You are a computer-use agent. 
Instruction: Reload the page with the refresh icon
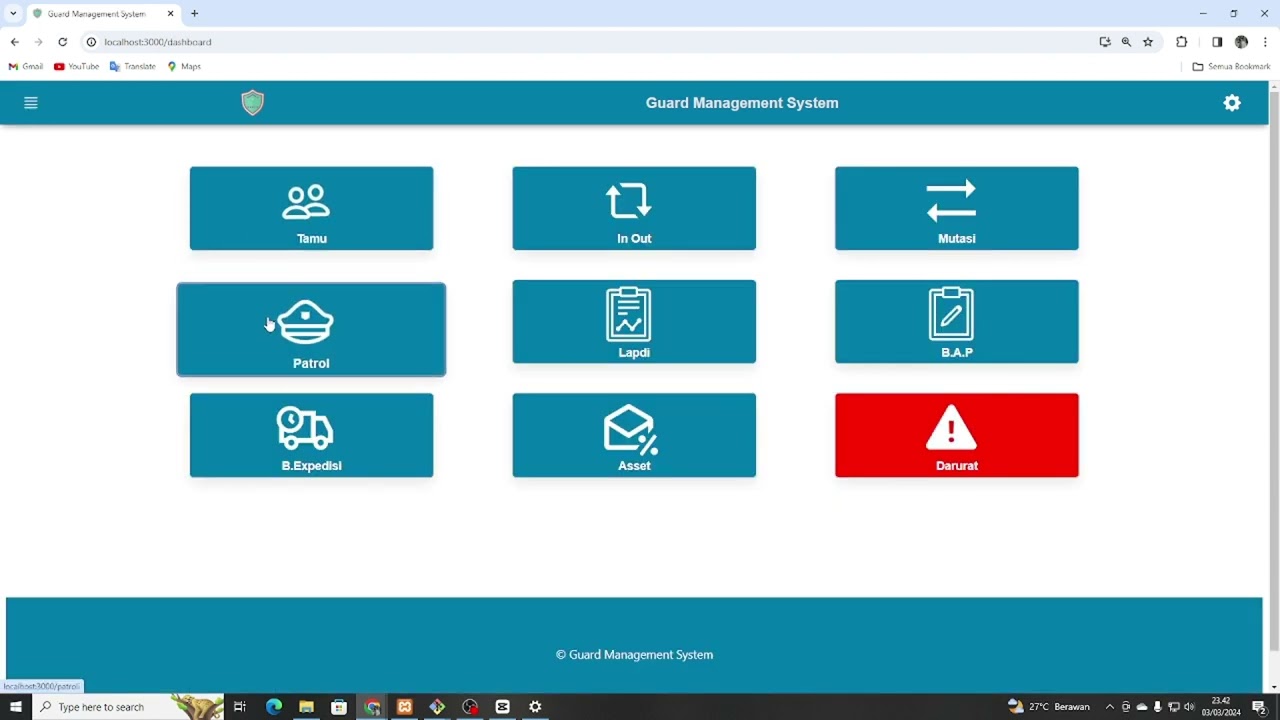tap(62, 42)
